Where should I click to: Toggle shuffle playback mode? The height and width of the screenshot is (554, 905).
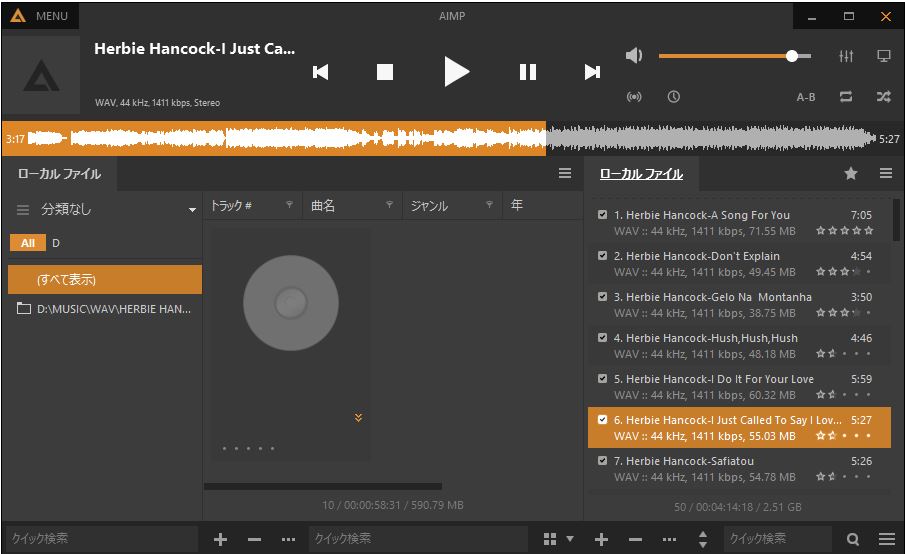884,96
